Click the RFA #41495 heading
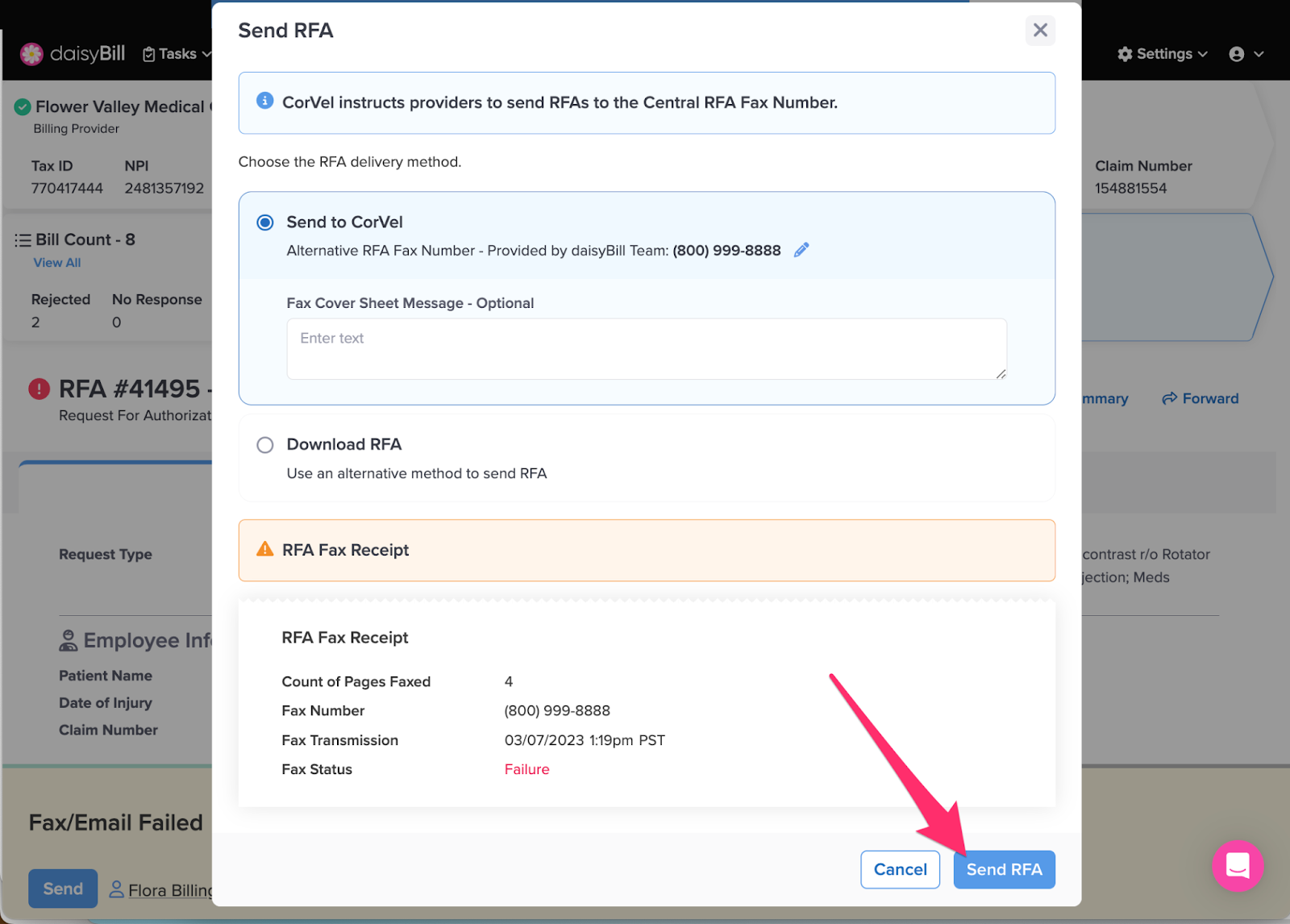The image size is (1290, 924). (x=129, y=389)
